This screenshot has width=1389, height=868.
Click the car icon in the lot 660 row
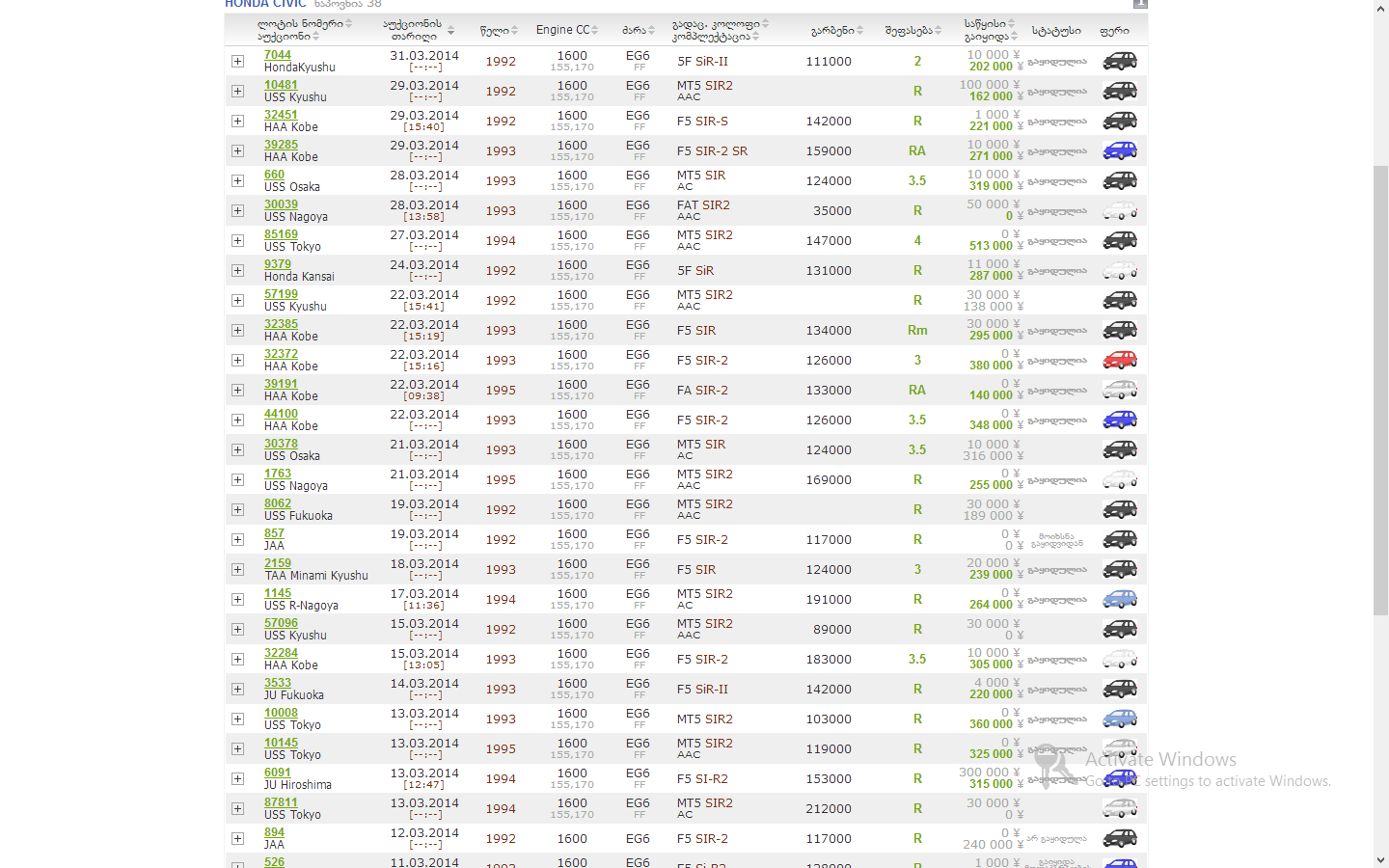point(1120,180)
